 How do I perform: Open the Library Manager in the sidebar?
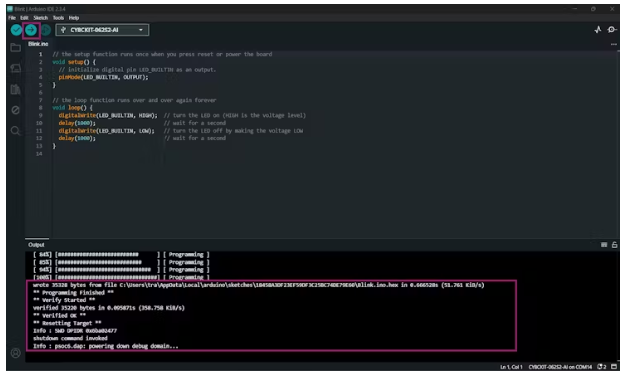16,89
